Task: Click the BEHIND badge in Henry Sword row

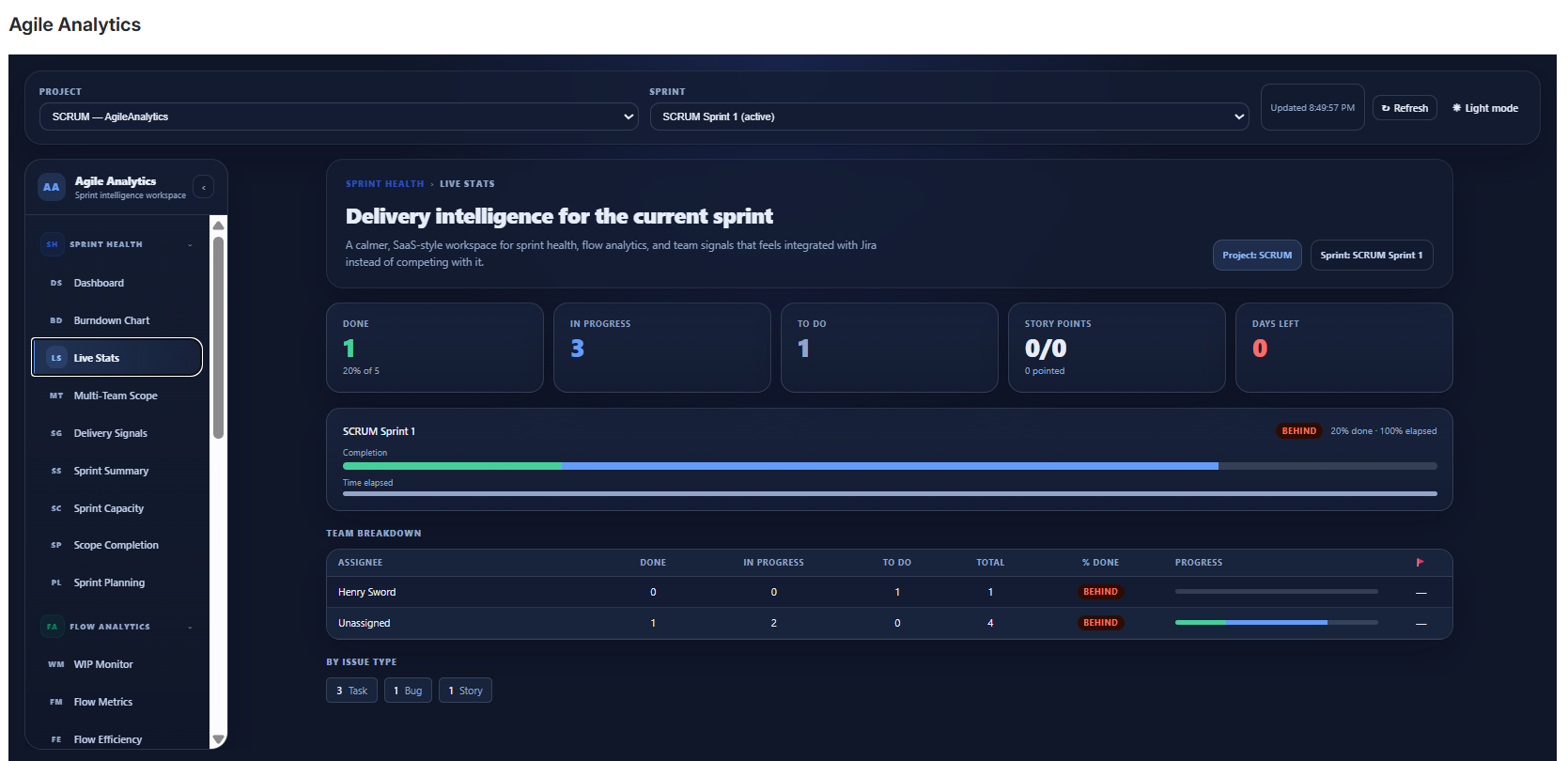Action: (x=1100, y=592)
